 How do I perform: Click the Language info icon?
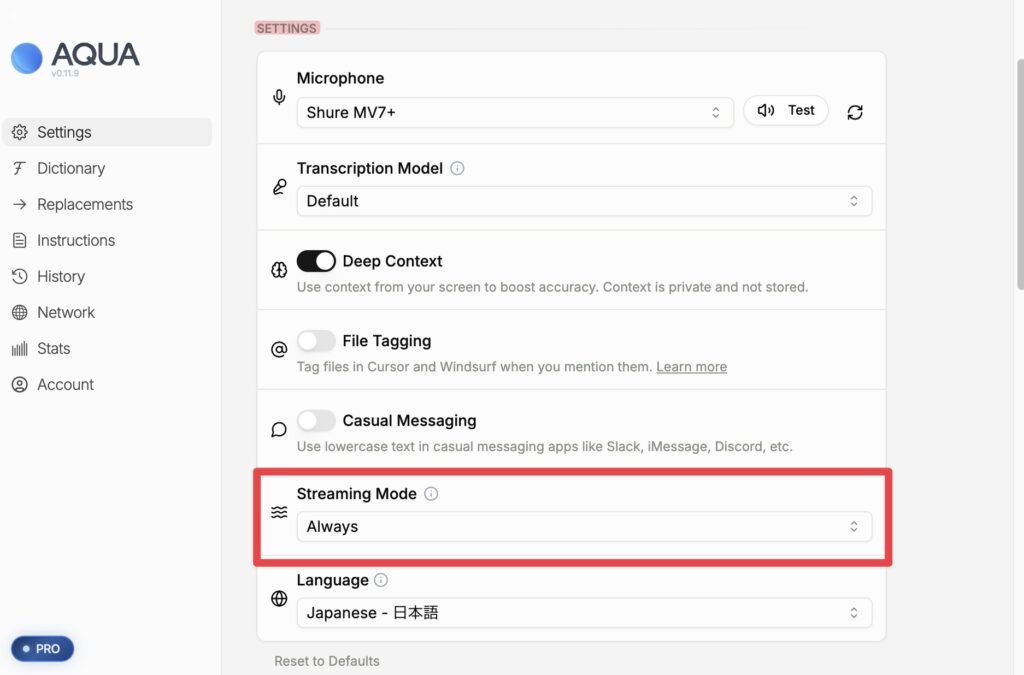point(381,580)
